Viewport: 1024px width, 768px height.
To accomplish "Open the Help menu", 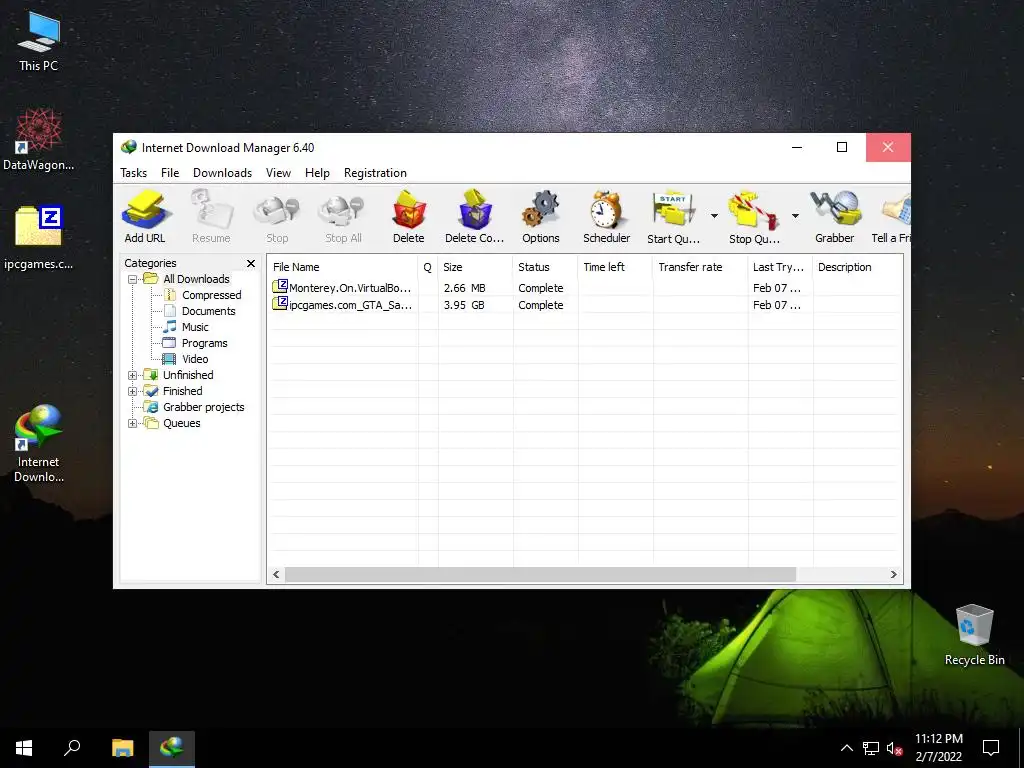I will coord(317,173).
